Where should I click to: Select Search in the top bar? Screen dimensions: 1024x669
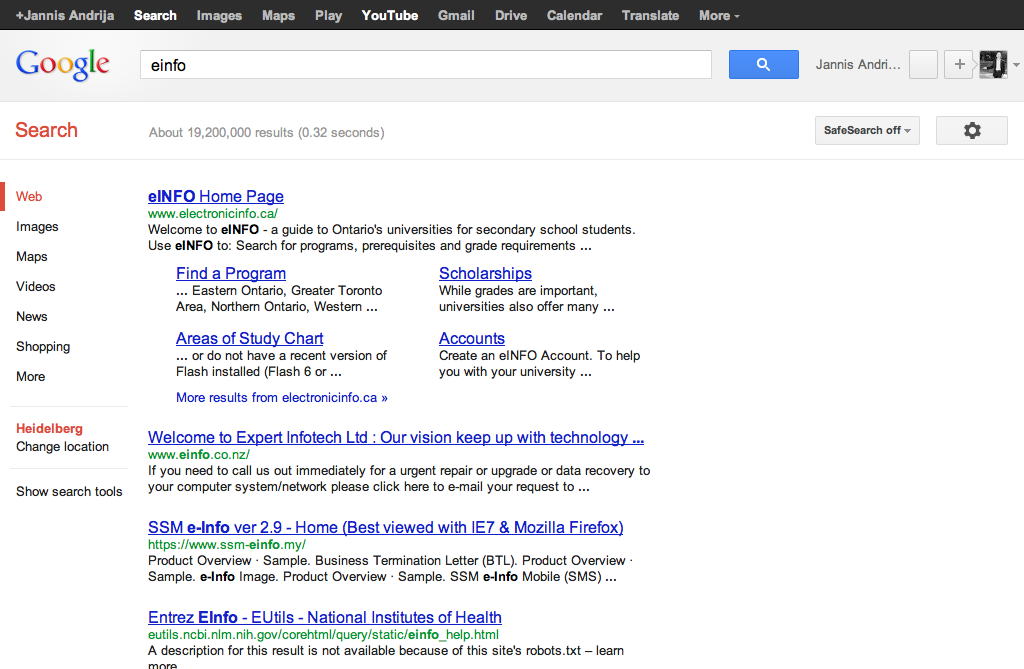click(155, 15)
